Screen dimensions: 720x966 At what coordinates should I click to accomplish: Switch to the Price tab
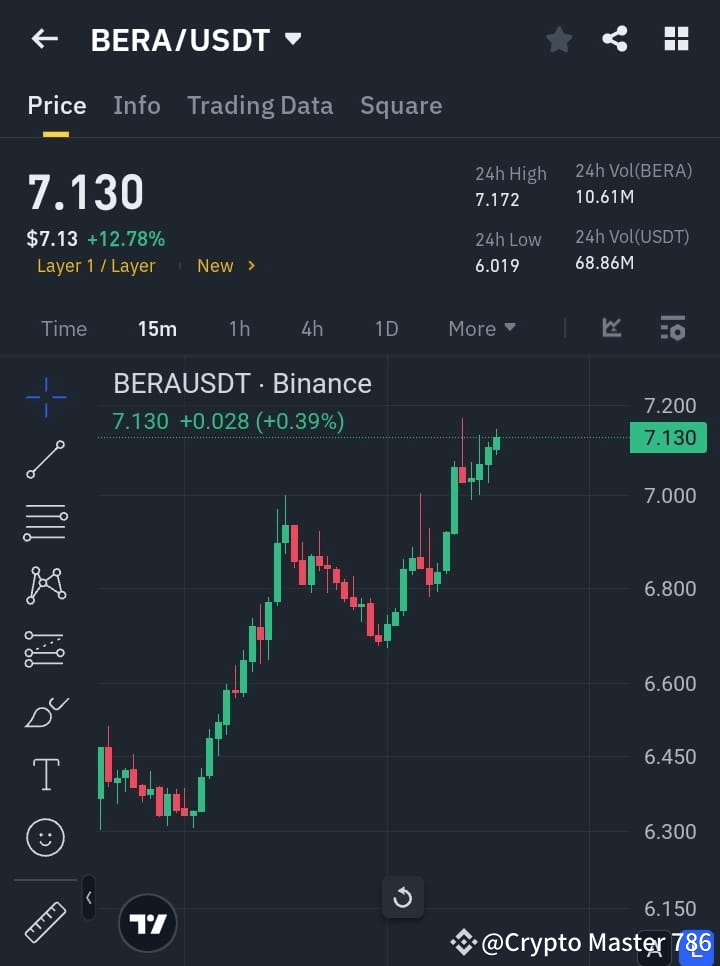[57, 105]
